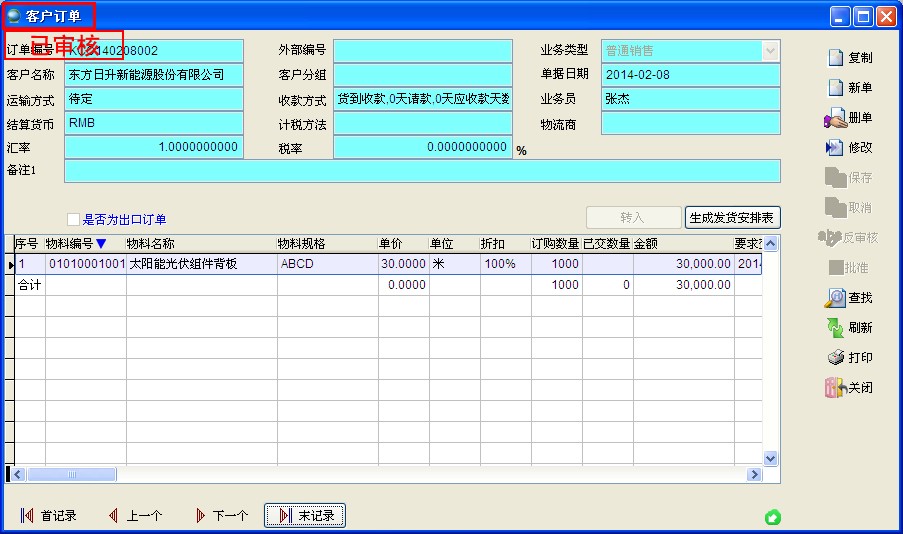Click the row indicator for row 1
This screenshot has height=534, width=903.
click(x=10, y=264)
